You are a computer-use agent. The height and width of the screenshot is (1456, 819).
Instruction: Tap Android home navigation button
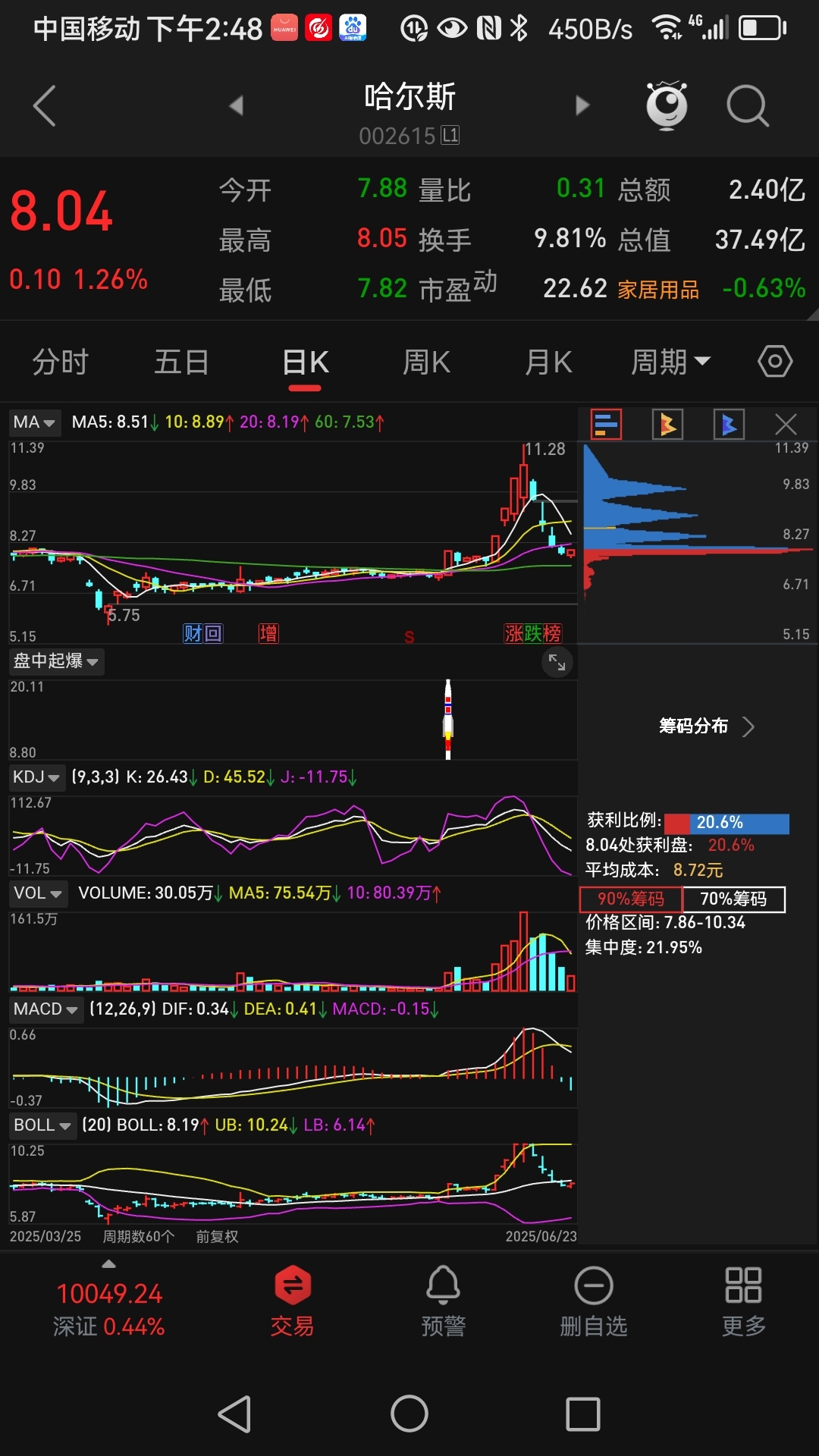[x=409, y=1414]
